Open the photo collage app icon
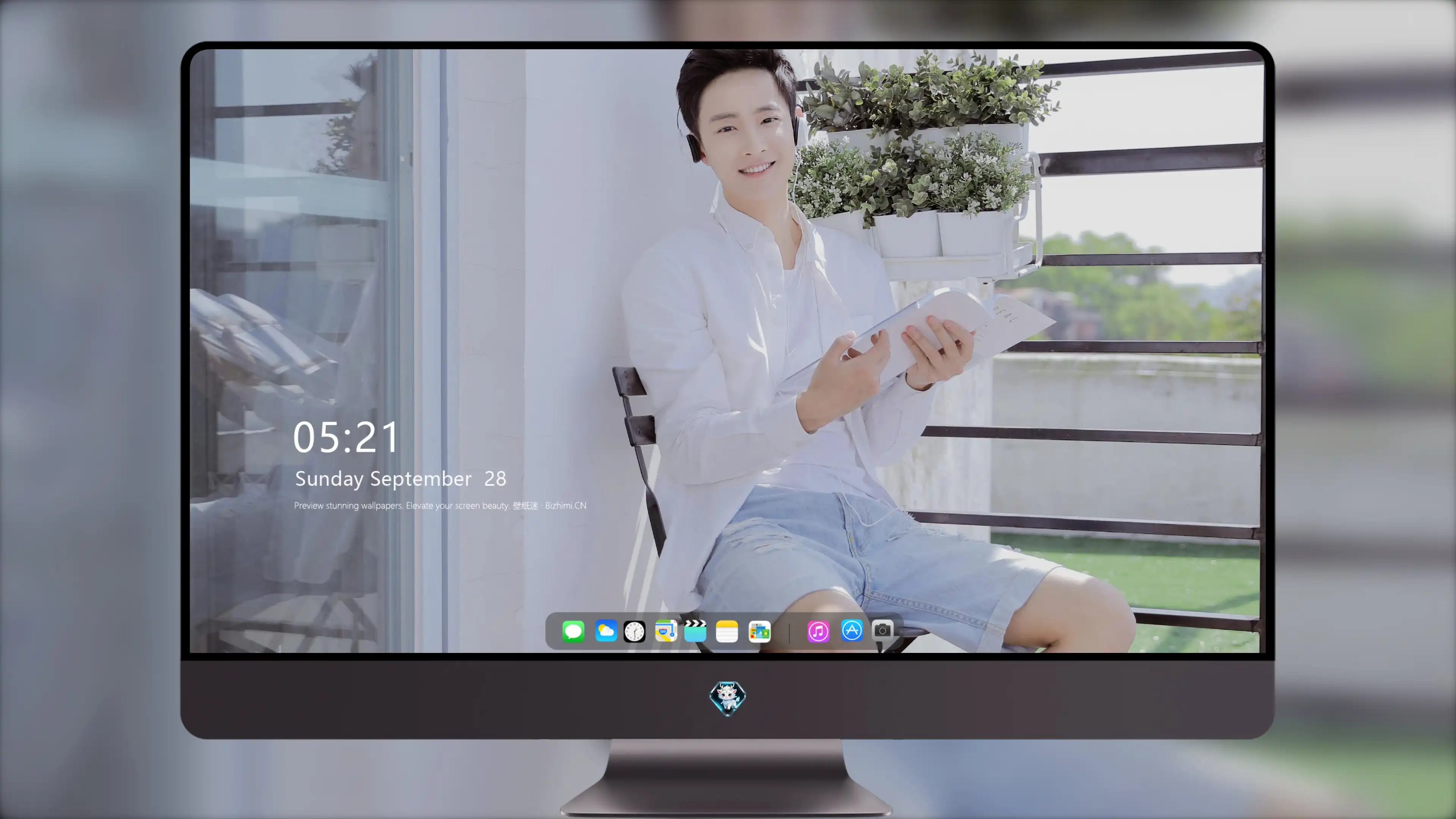 (759, 631)
